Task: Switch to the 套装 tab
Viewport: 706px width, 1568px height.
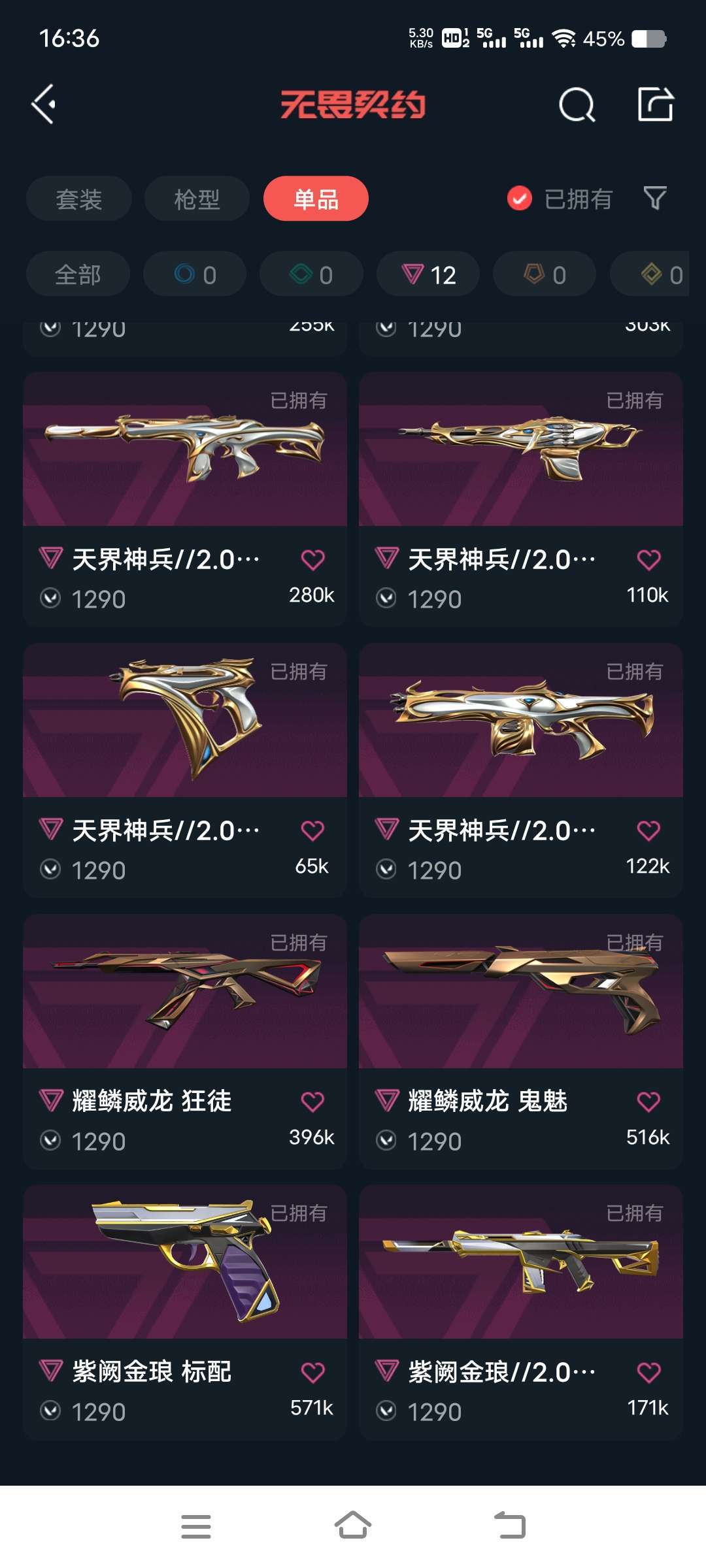Action: pyautogui.click(x=79, y=199)
